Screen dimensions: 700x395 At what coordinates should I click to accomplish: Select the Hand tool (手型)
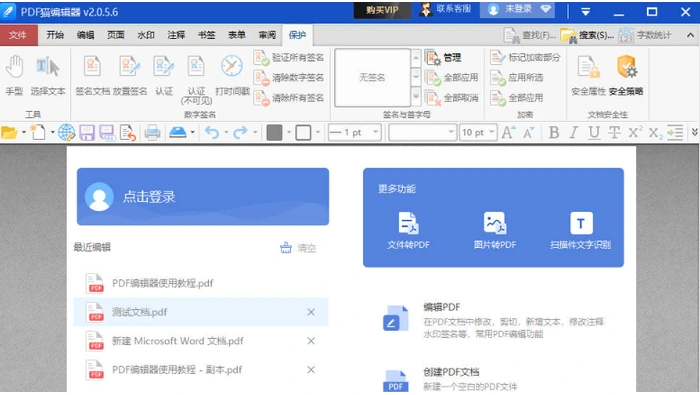14,75
